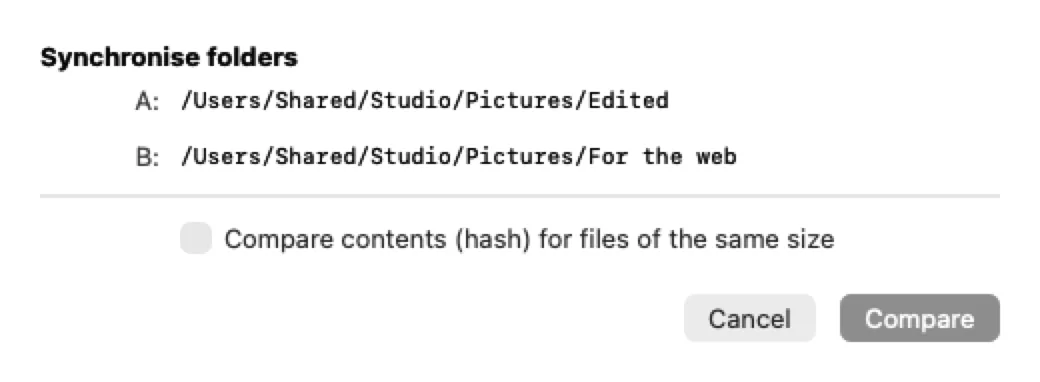Click 'Shared' segment in folder B path

point(316,157)
